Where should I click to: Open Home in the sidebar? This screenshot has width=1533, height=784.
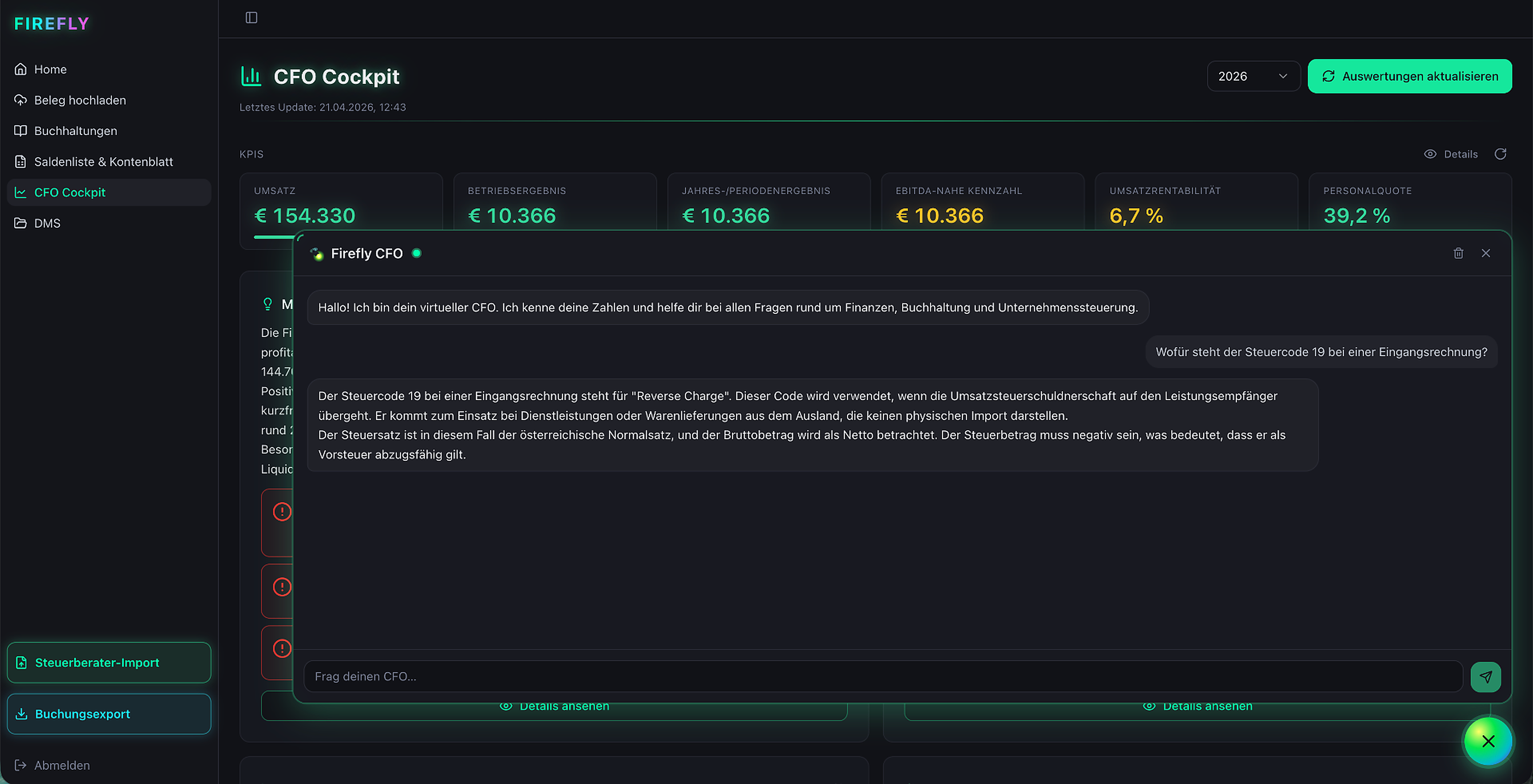[109, 69]
